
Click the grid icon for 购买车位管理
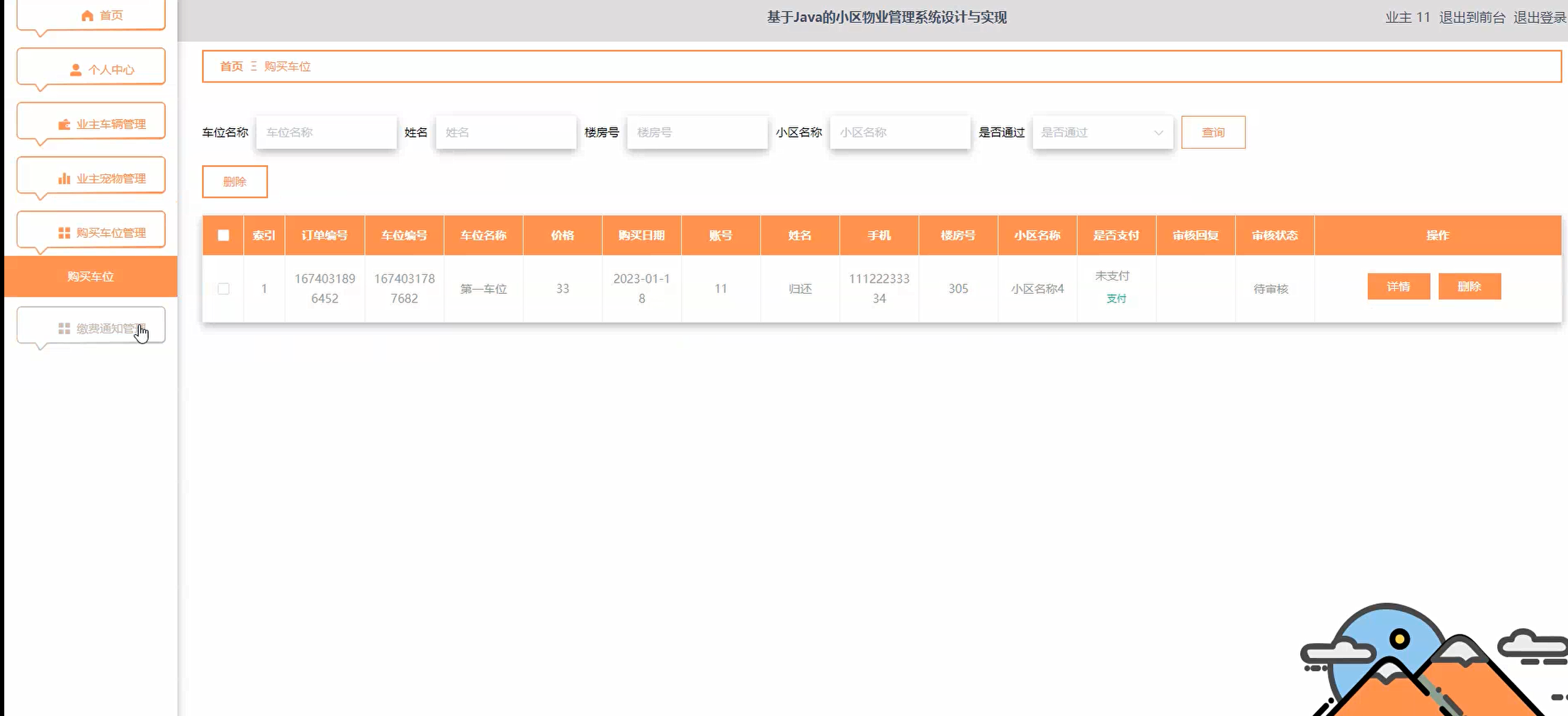click(x=64, y=233)
